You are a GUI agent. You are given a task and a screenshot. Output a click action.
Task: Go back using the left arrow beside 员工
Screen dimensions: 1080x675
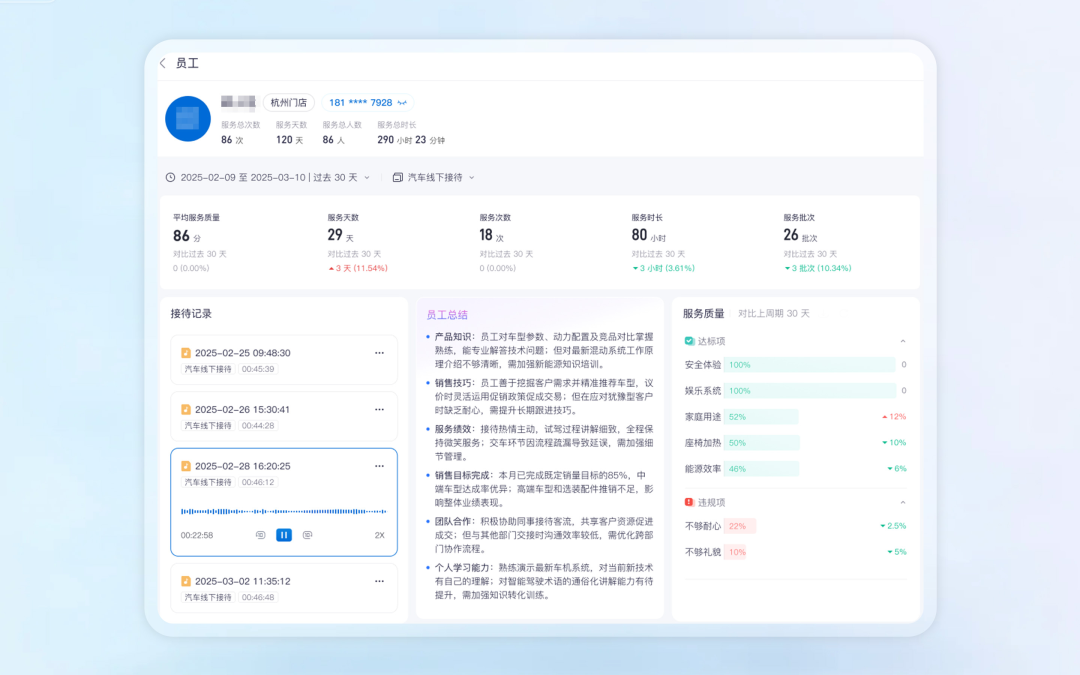(x=162, y=62)
